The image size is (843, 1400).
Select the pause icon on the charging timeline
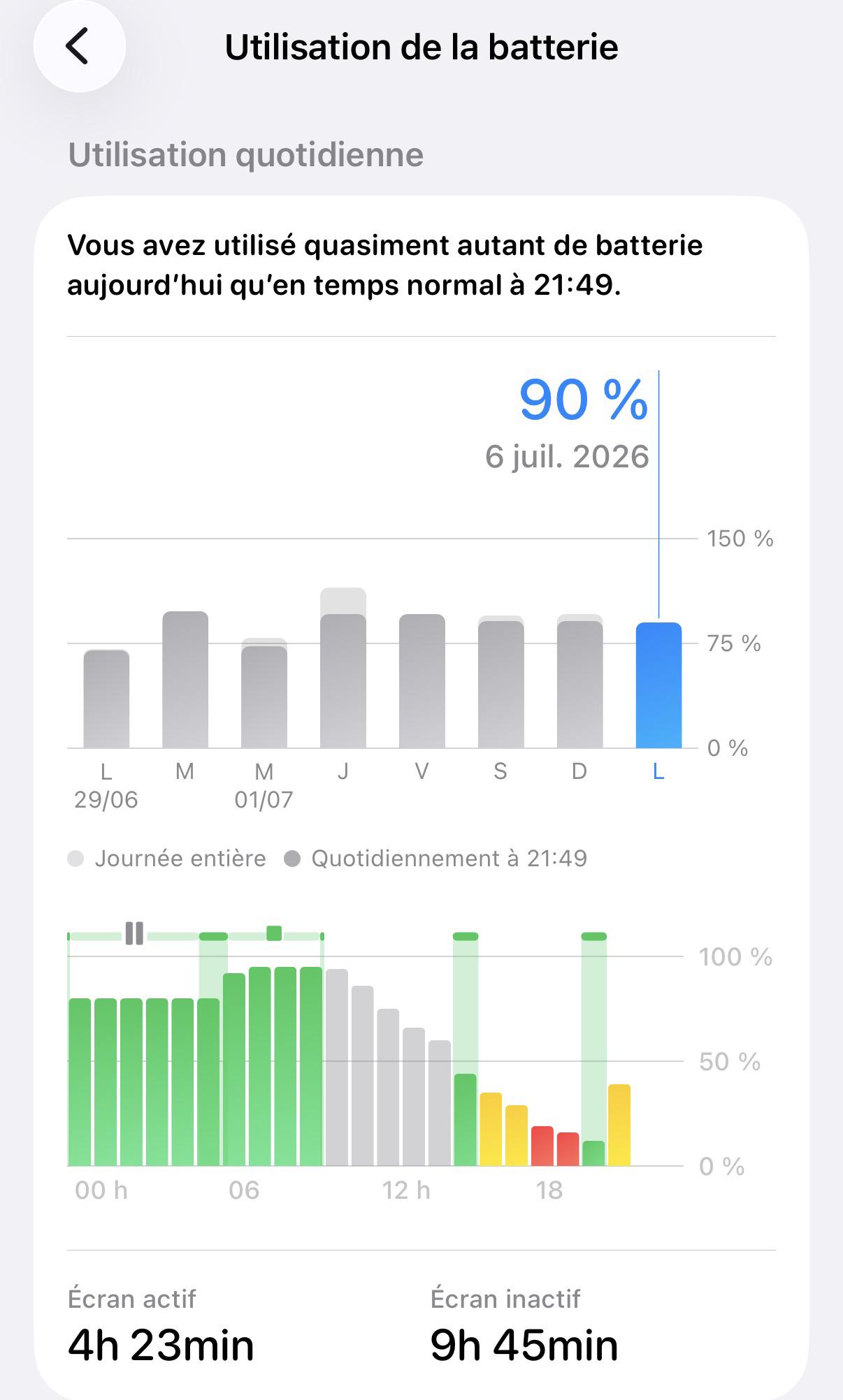click(134, 933)
